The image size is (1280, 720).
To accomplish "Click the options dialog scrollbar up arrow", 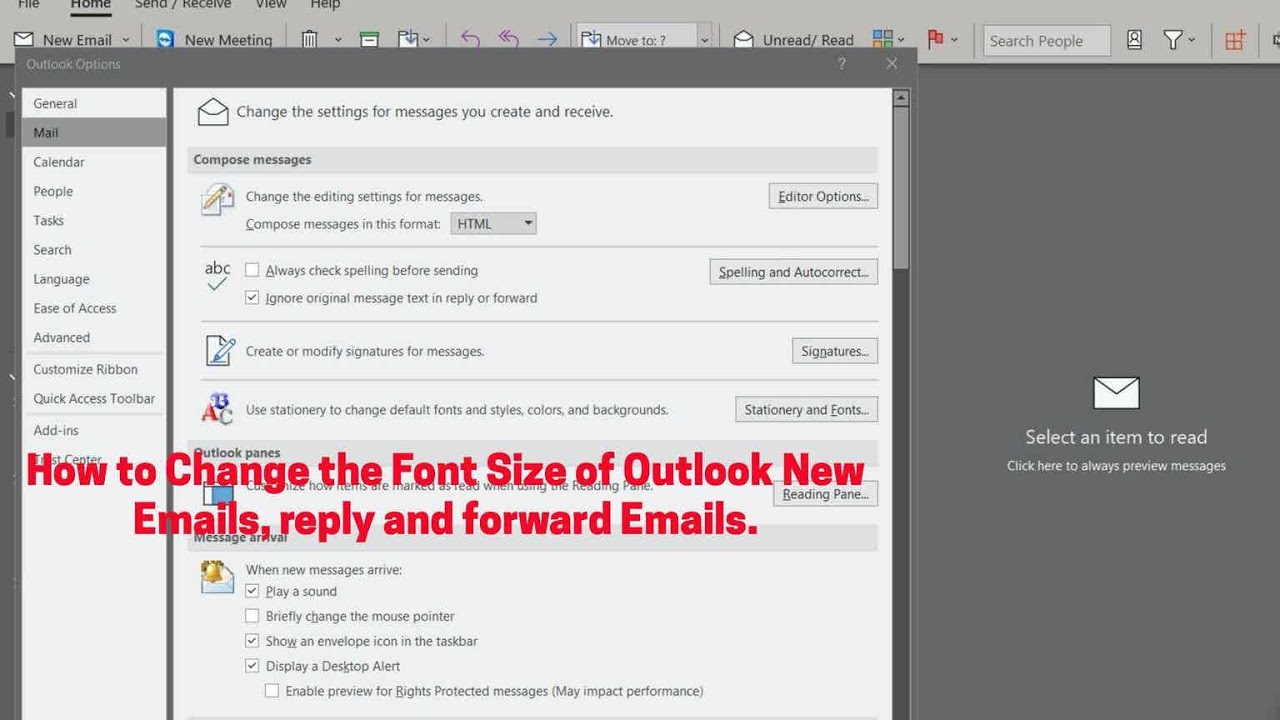I will (x=900, y=98).
